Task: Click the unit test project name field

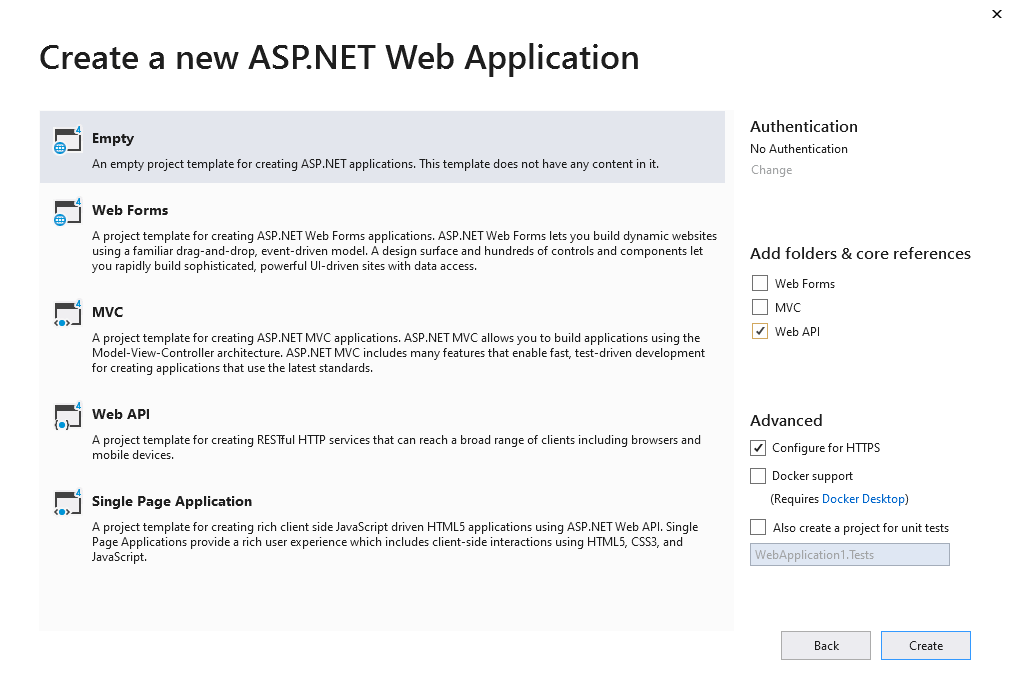Action: 849,555
